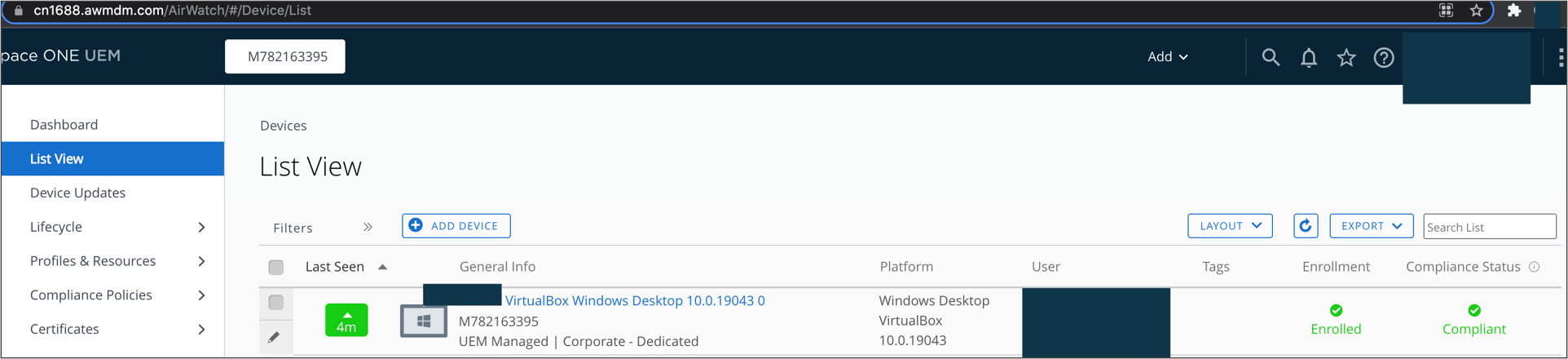The height and width of the screenshot is (359, 1568).
Task: Select Device Updates in sidebar
Action: click(77, 193)
